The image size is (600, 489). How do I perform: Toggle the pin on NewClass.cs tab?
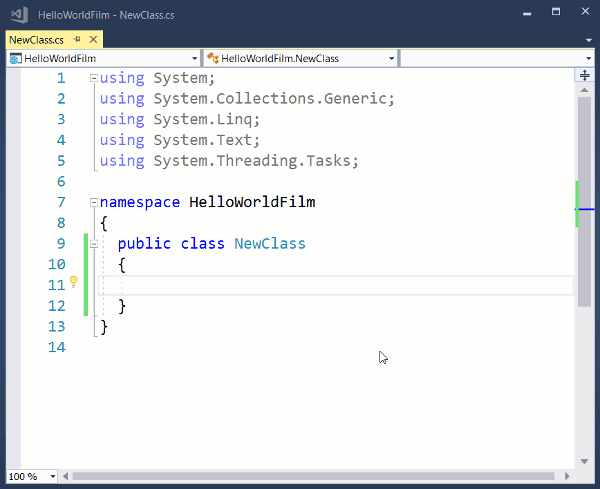point(77,40)
